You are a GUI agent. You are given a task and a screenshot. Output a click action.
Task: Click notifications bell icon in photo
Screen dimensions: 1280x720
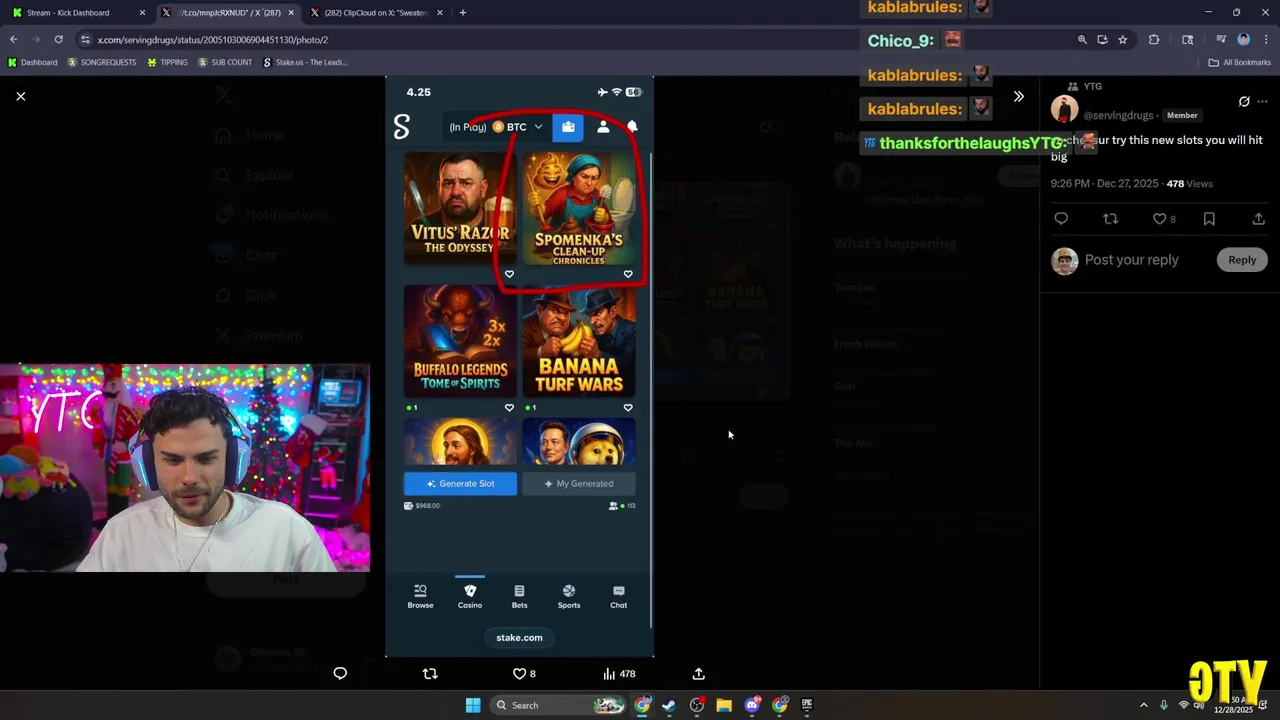click(x=632, y=127)
